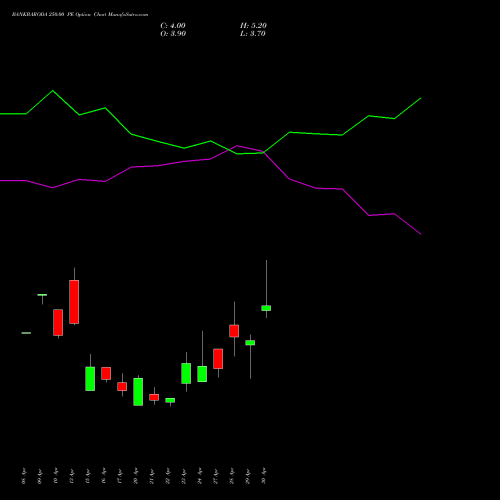Click the tall red candle above 12 Apr
The image size is (500, 500).
[x=74, y=302]
